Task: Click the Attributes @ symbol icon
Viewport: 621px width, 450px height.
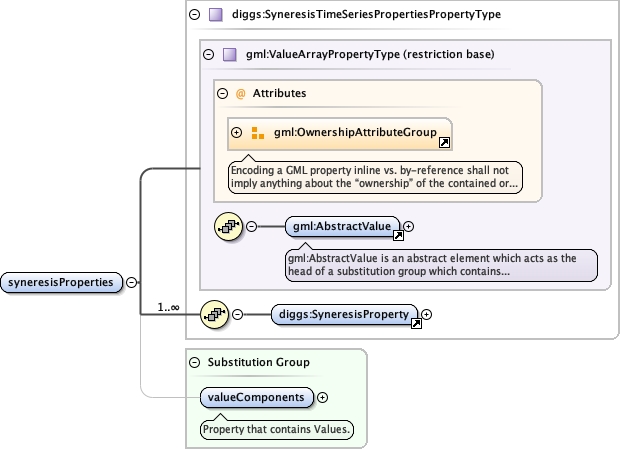Action: coord(240,93)
